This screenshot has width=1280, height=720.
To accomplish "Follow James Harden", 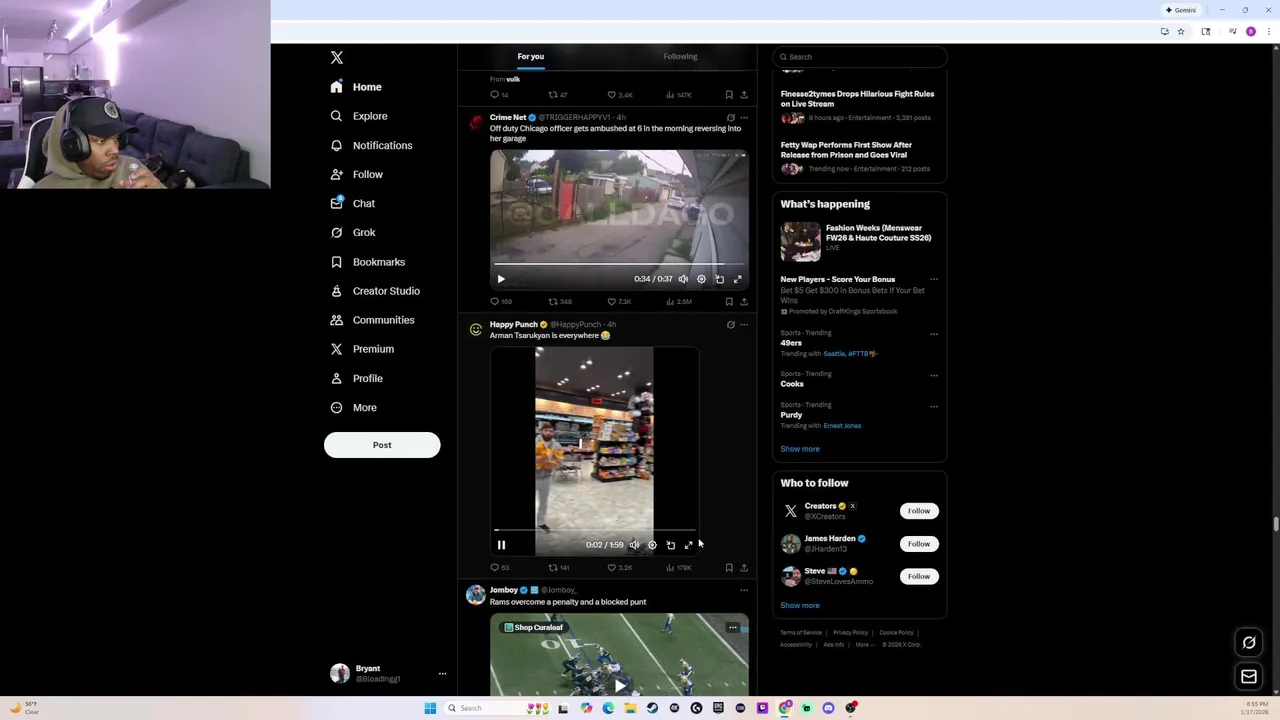I will tap(918, 544).
